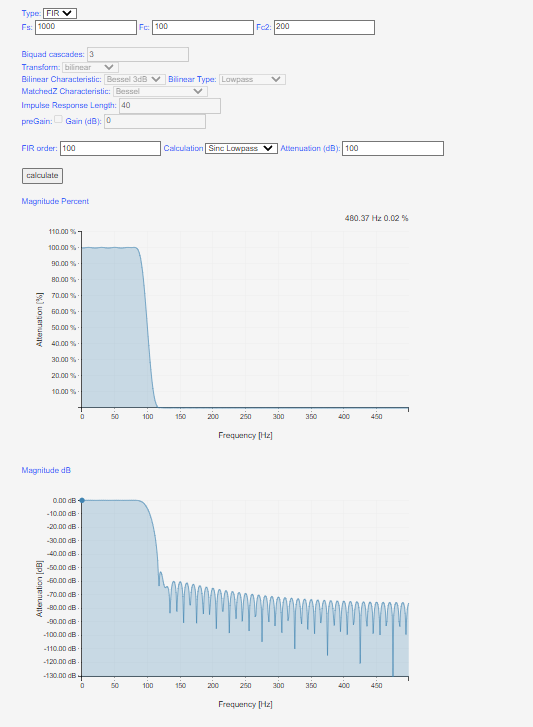Click the Magnitude Percent heading

[55, 201]
